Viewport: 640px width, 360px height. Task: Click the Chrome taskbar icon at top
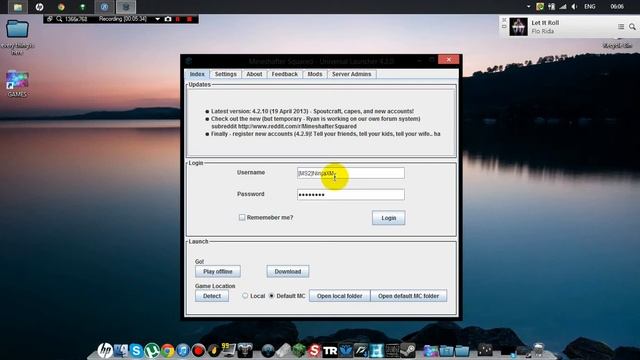(x=61, y=7)
